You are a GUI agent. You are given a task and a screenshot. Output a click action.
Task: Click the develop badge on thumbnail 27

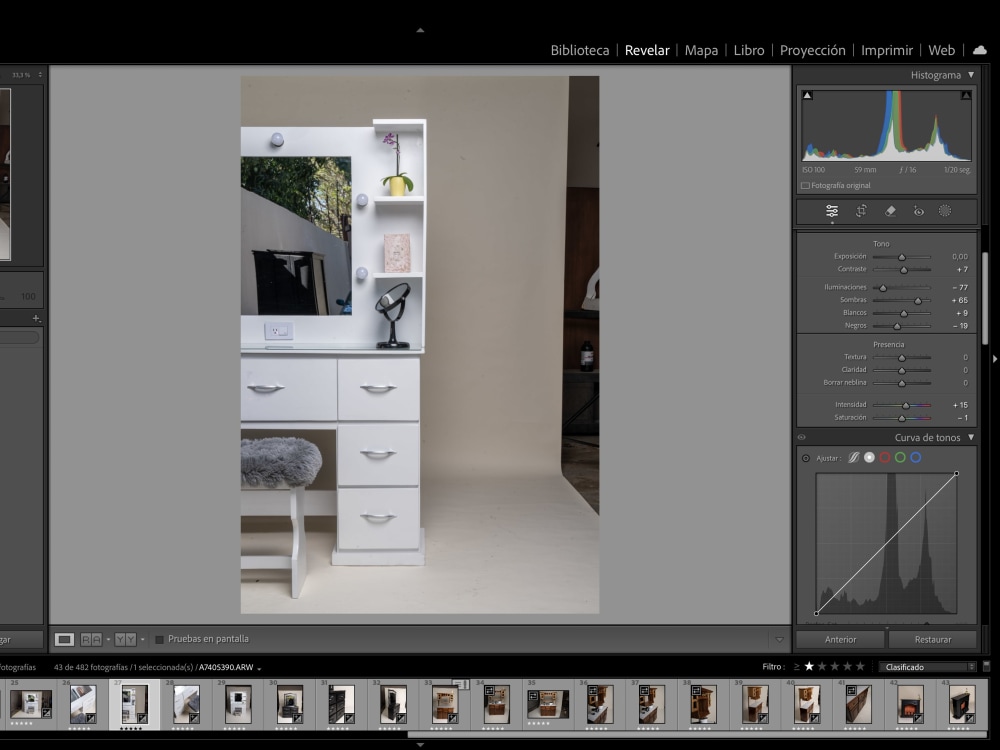click(142, 718)
